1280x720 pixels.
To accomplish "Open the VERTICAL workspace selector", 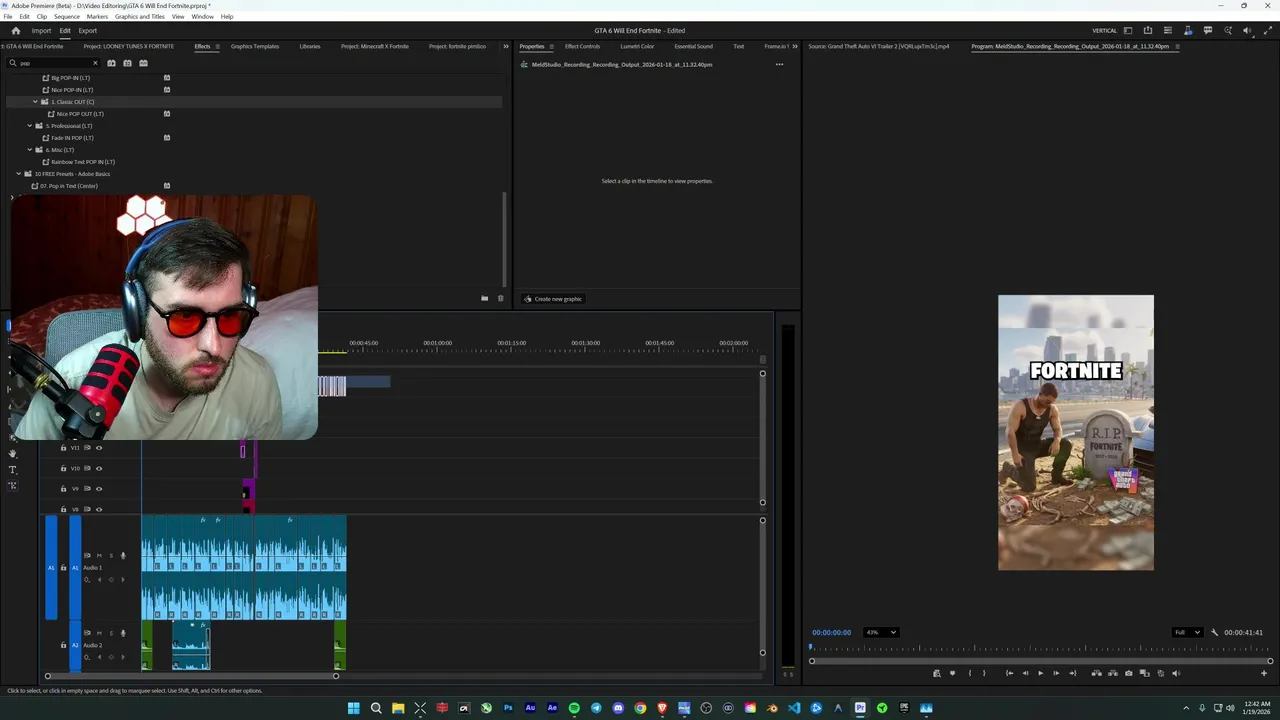I will [x=1104, y=31].
